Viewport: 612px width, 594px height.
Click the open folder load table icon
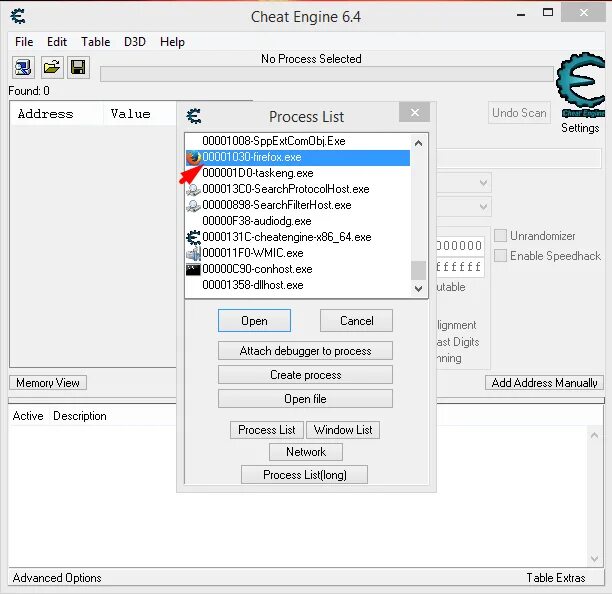coord(52,68)
